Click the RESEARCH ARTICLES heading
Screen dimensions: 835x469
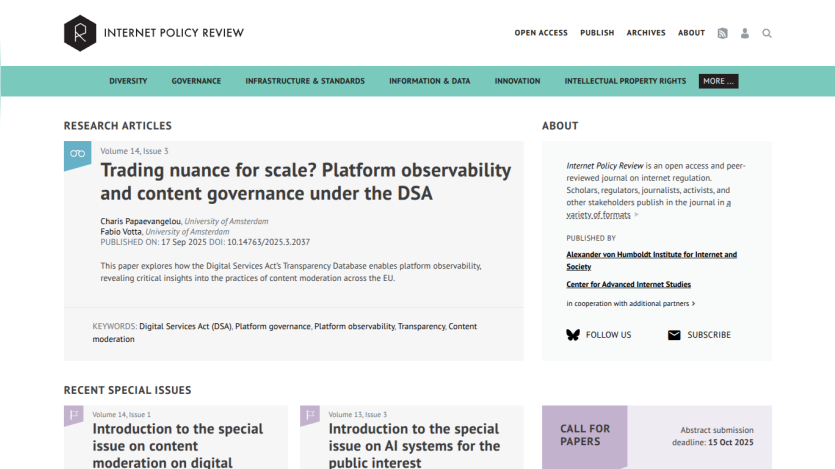click(x=118, y=126)
